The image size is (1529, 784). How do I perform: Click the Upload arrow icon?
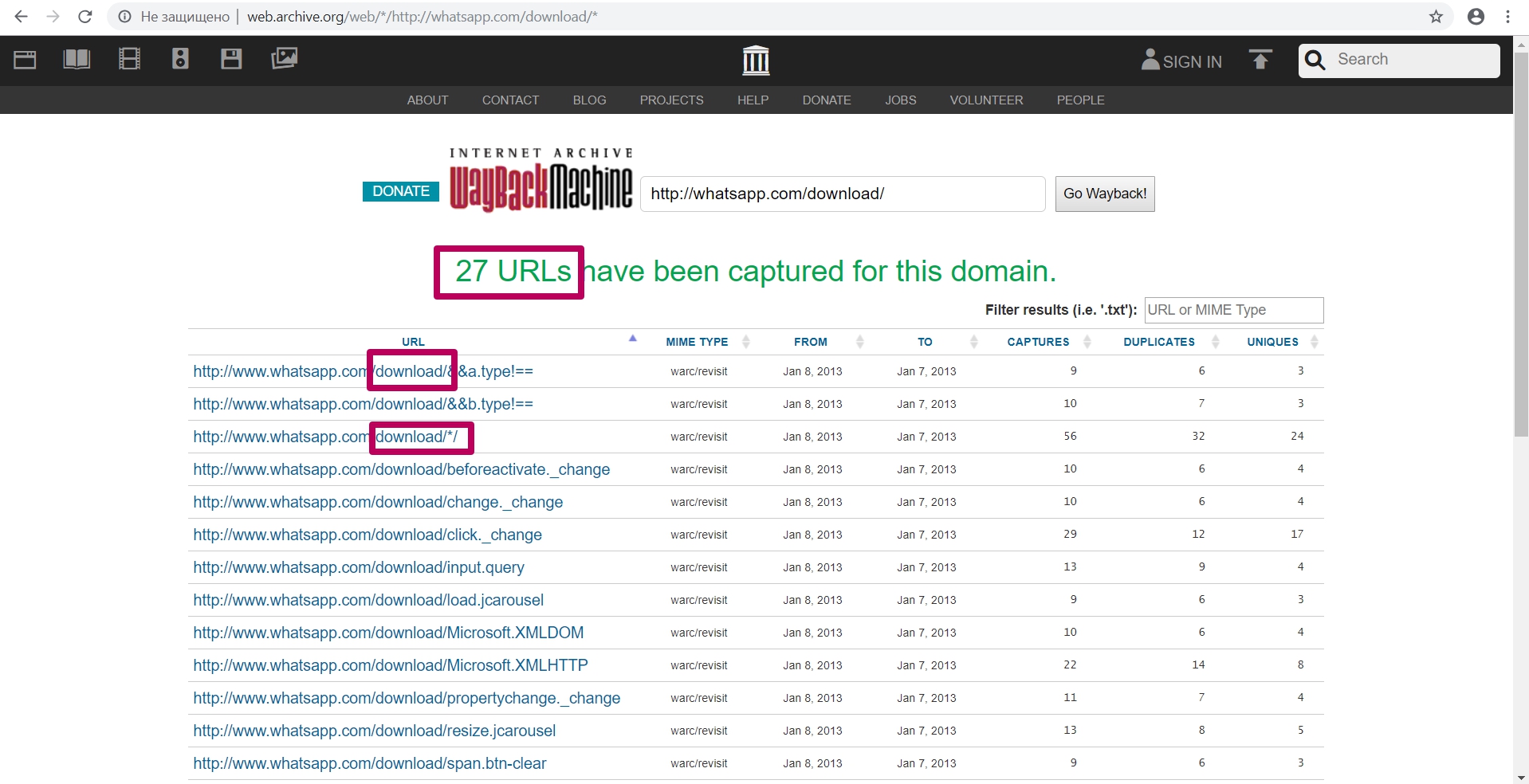click(x=1260, y=60)
